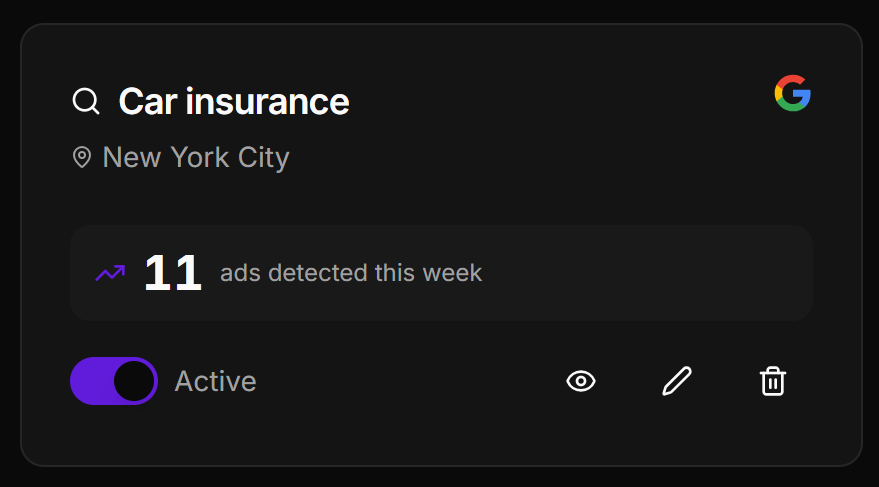
Task: Click the word "City" in the location line
Action: 263,158
